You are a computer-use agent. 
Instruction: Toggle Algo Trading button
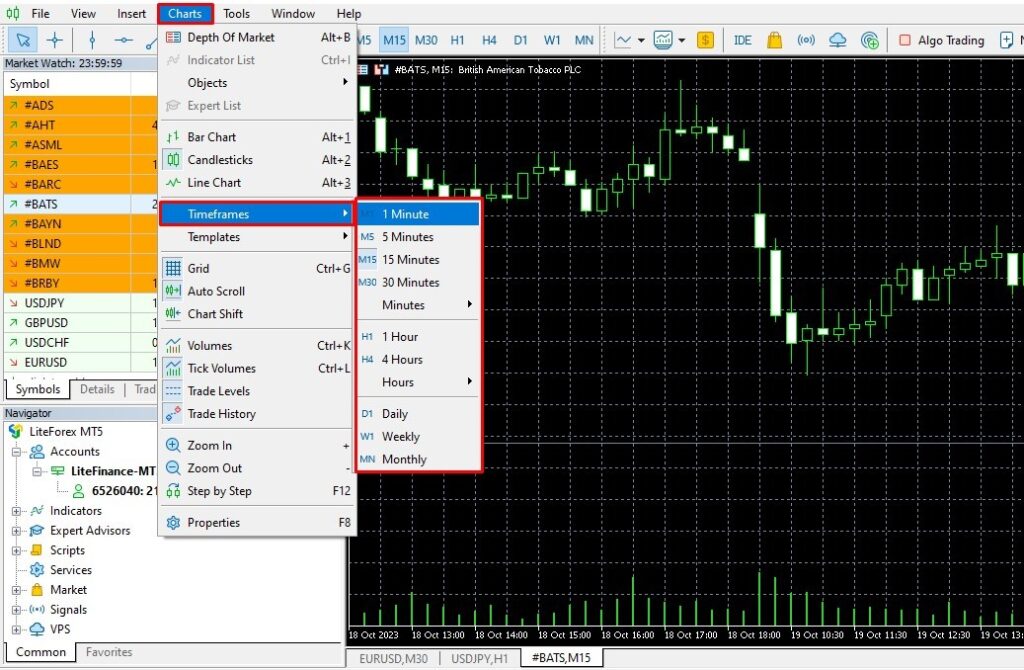[941, 40]
